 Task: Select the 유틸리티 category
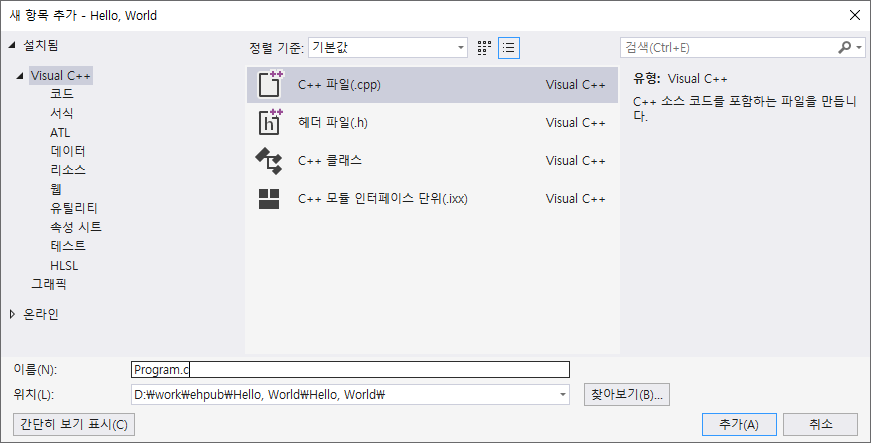[74, 208]
